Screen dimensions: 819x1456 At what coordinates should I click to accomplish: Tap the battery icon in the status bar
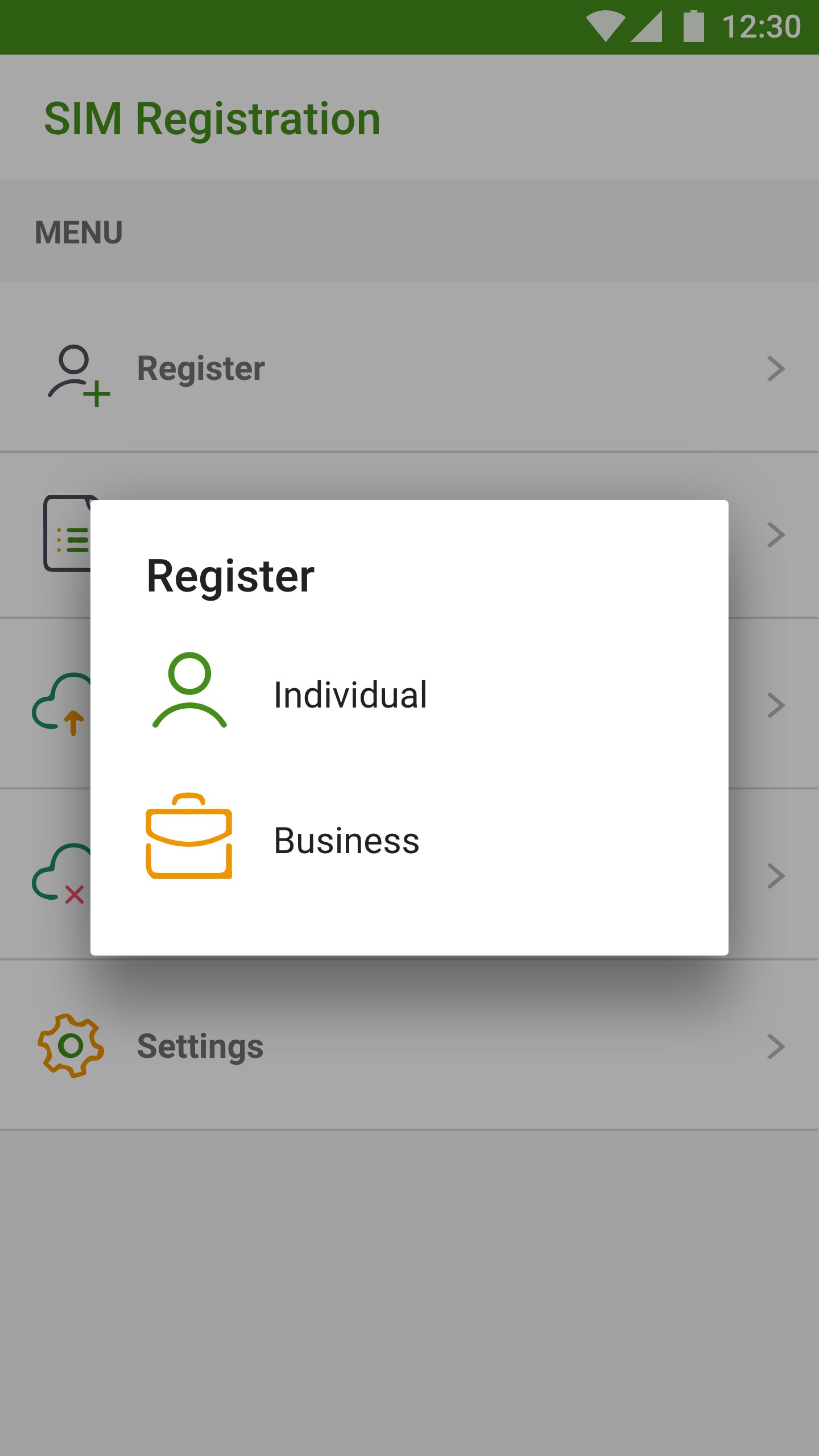pos(693,26)
